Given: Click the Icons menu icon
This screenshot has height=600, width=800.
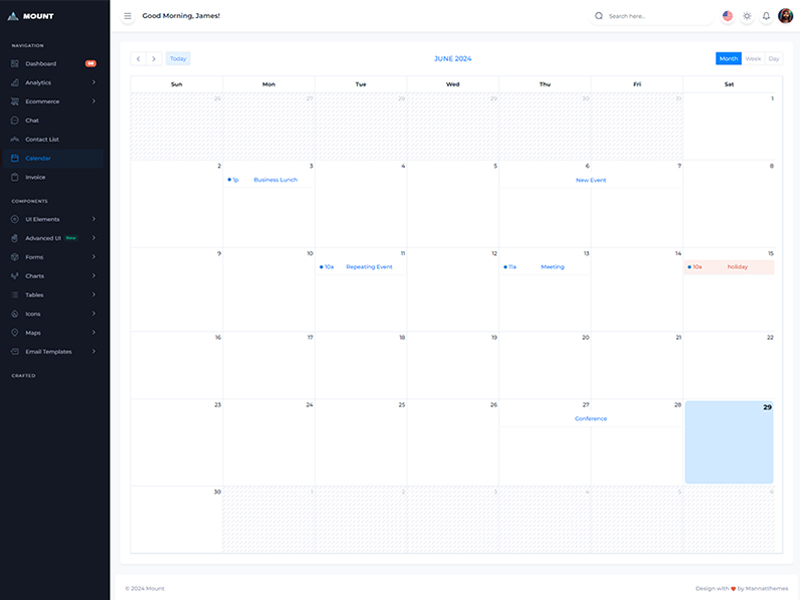Looking at the screenshot, I should pos(15,314).
